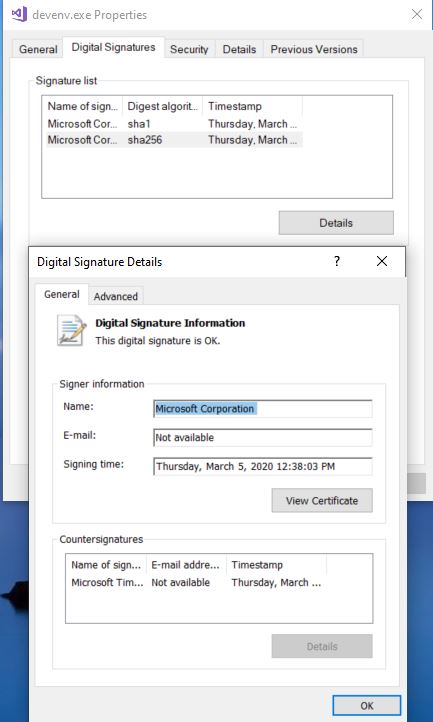
Task: Close the devenv.exe Properties window
Action: (417, 14)
